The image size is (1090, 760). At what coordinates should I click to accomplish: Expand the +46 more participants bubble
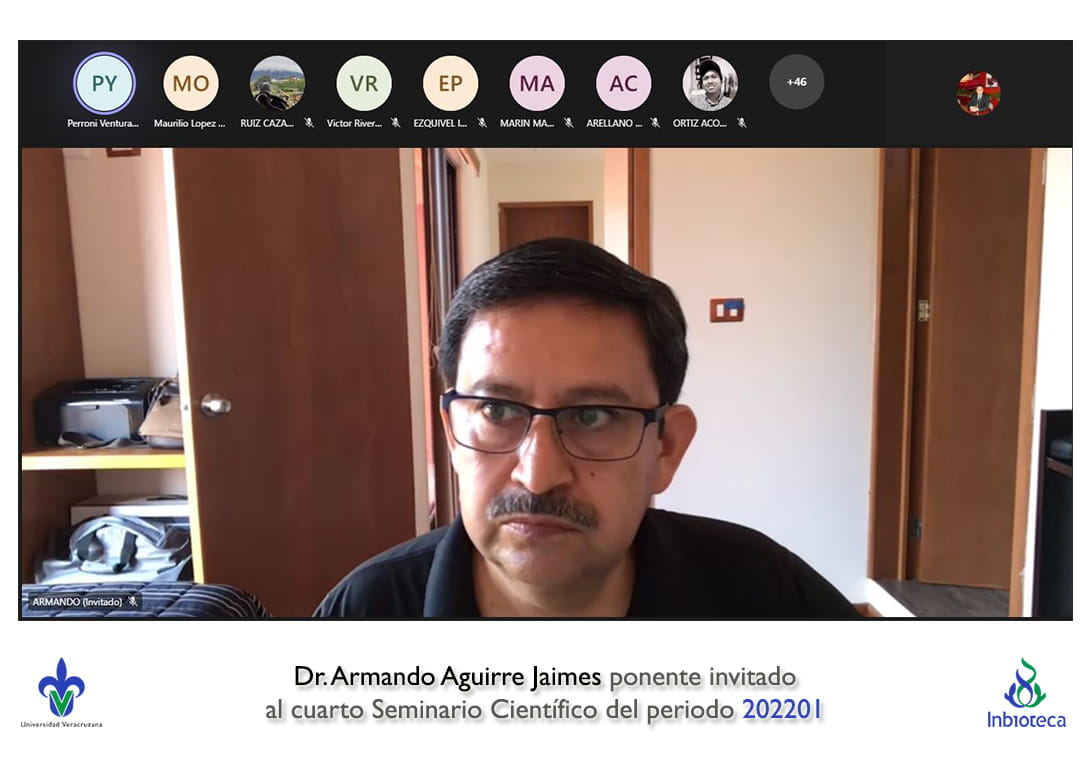[796, 82]
